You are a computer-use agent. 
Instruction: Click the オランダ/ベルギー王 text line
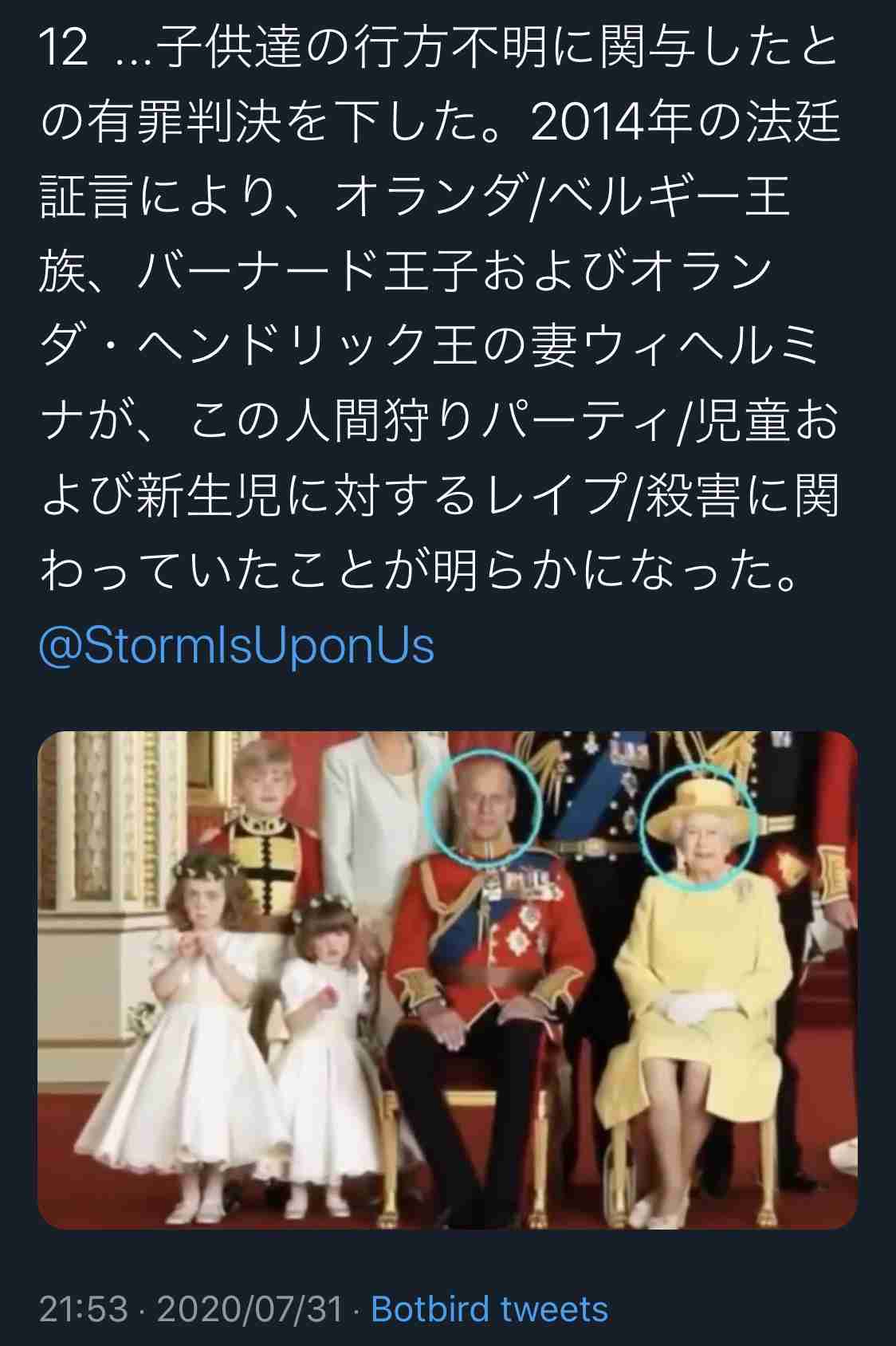coord(563,199)
